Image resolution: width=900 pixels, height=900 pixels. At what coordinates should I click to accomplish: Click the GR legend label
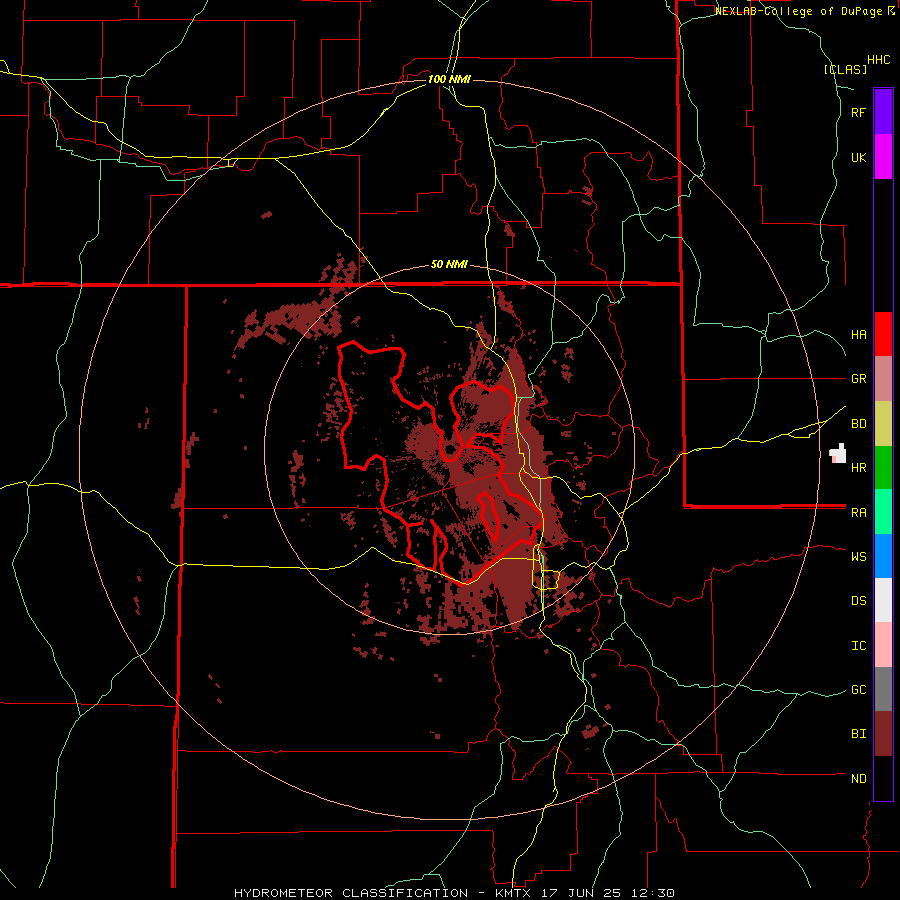pos(859,379)
